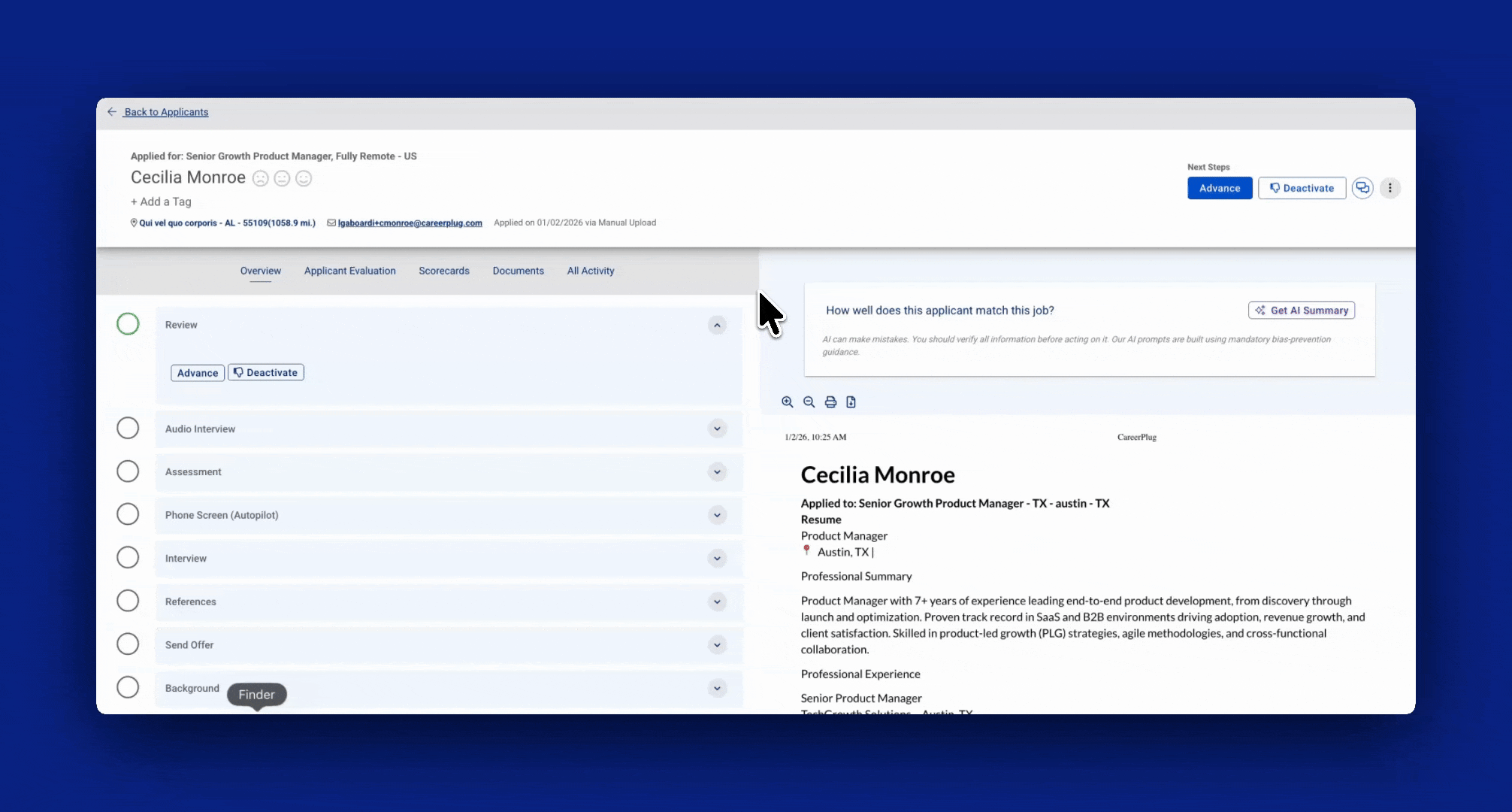Open the All Activity tab
Viewport: 1512px width, 812px height.
590,271
